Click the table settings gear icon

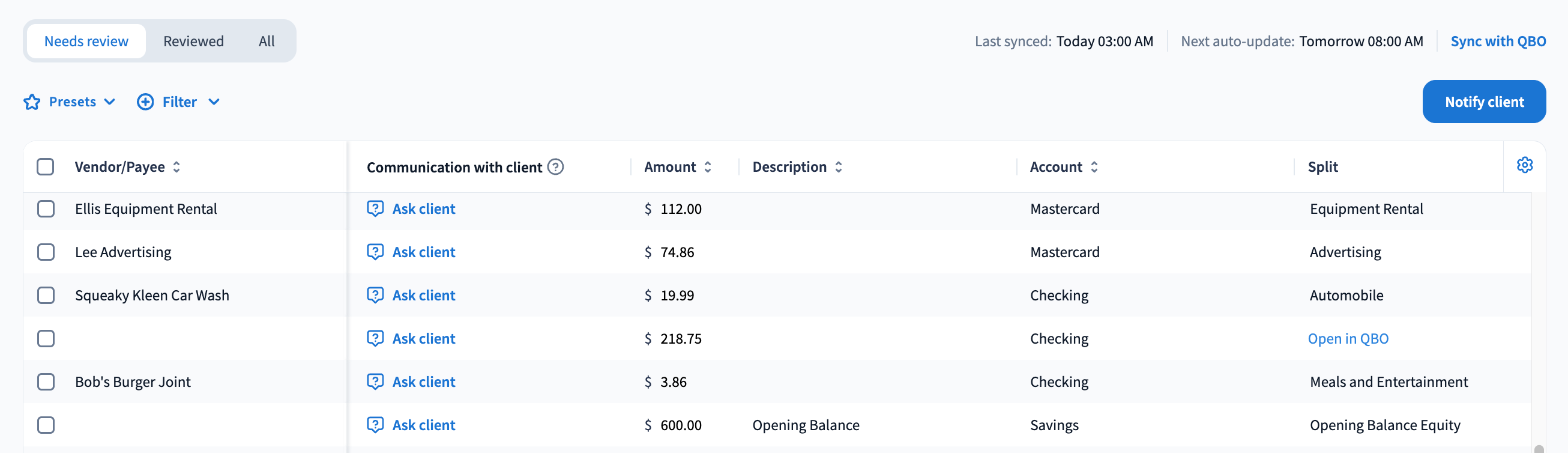coord(1524,165)
